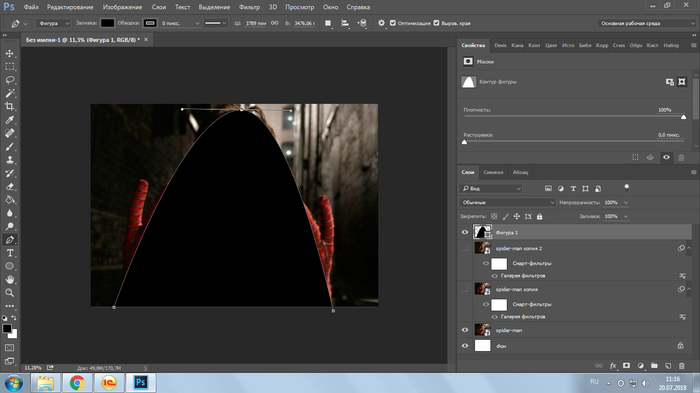Uncheck the Оптимизация checkbox
The height and width of the screenshot is (393, 700).
[x=393, y=23]
